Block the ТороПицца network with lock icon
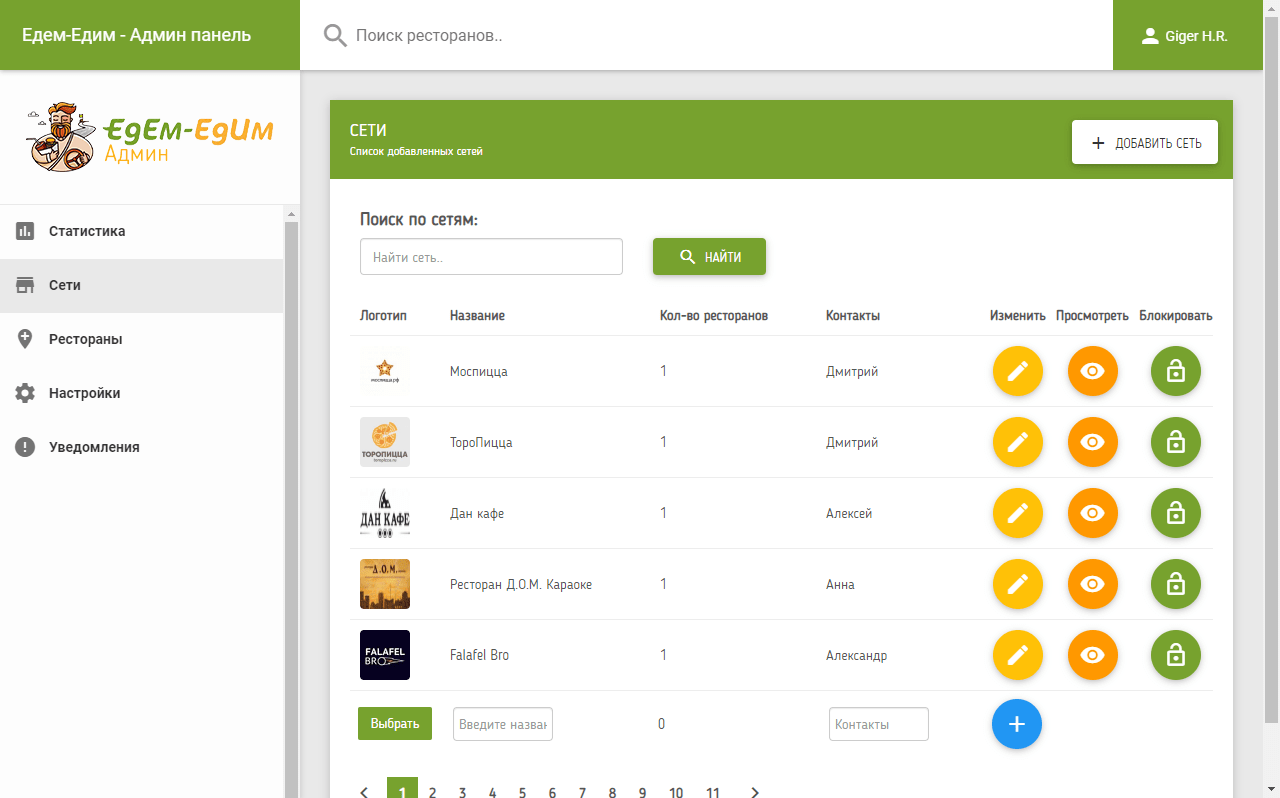 coord(1176,442)
